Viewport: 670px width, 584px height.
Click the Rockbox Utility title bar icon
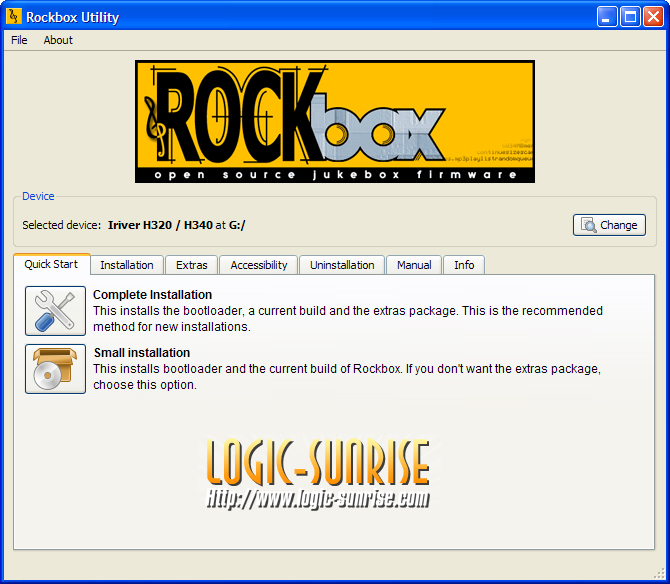(14, 16)
